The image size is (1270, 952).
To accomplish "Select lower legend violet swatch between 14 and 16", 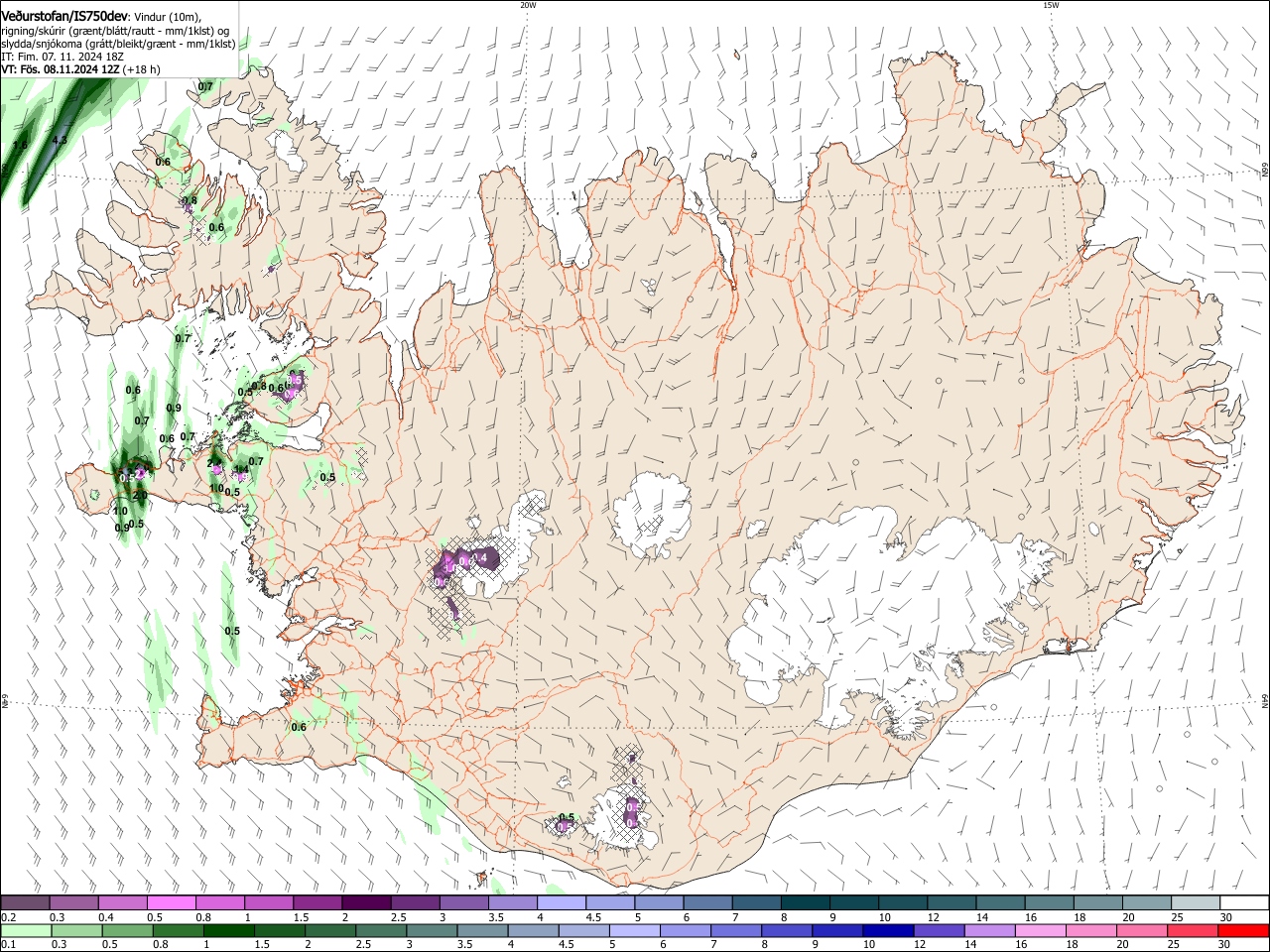I will (990, 930).
